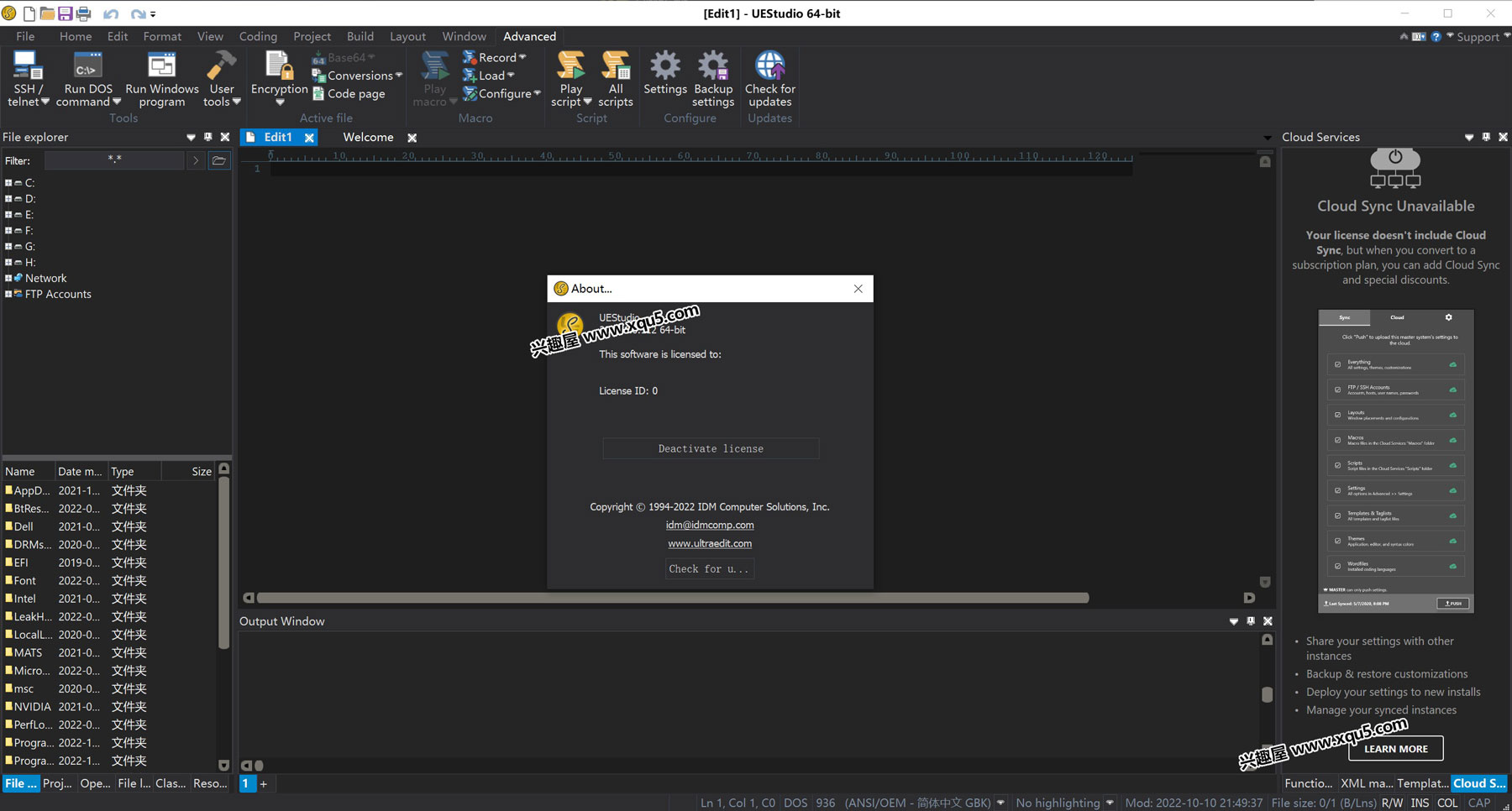
Task: Click the New file icon in title bar
Action: click(x=29, y=13)
